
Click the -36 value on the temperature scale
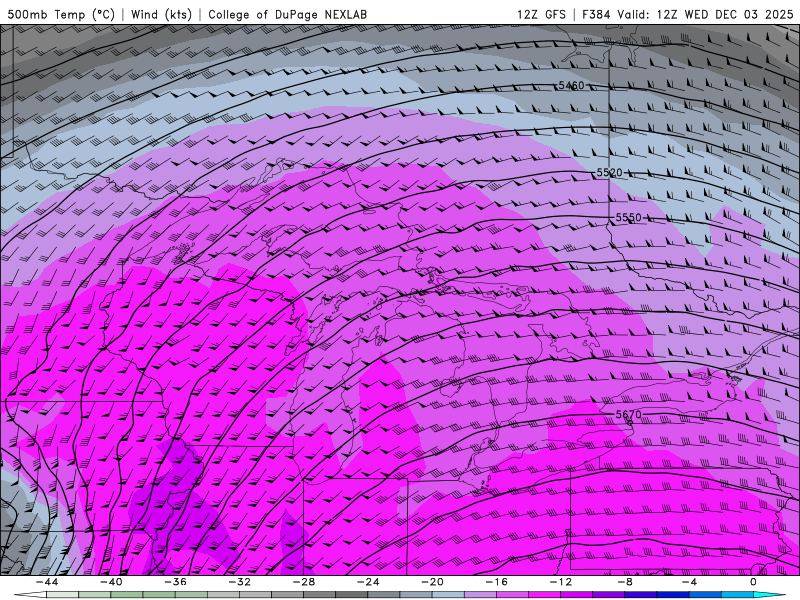176,582
